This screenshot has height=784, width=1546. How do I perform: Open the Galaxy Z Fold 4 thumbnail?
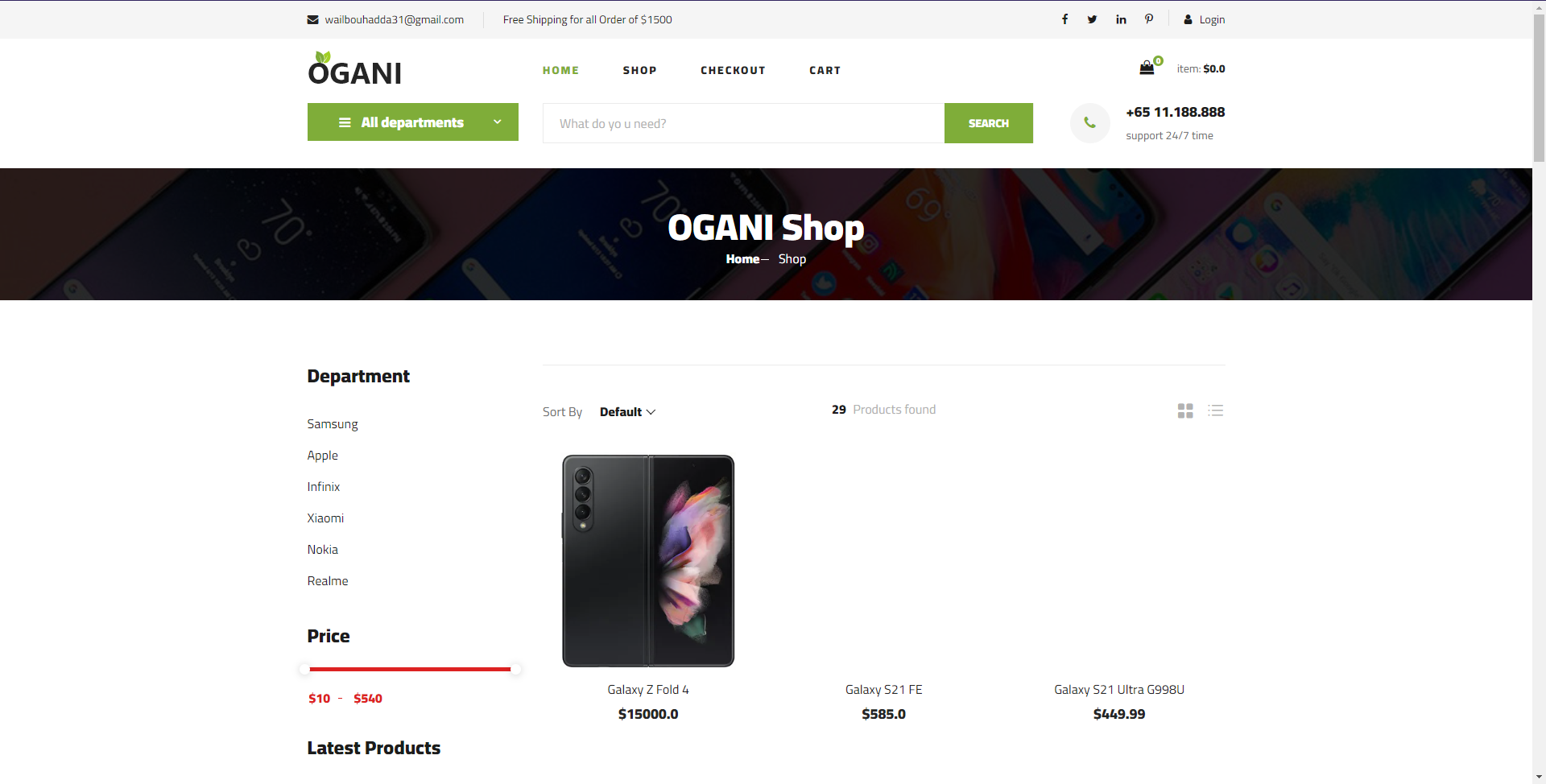point(648,560)
